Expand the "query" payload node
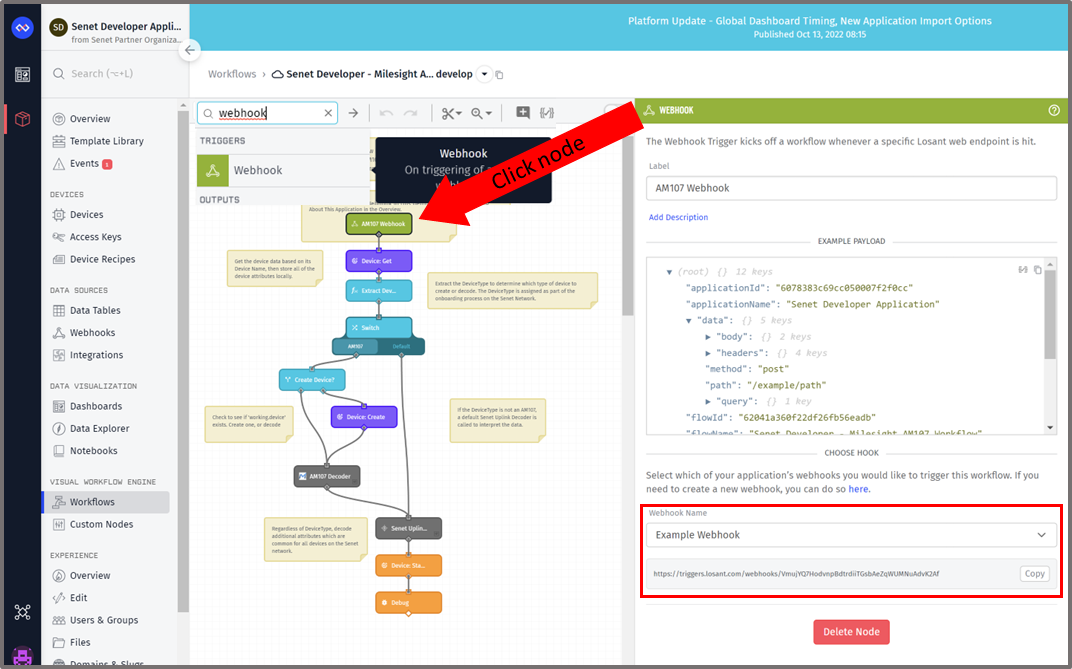Image resolution: width=1072 pixels, height=669 pixels. [708, 402]
